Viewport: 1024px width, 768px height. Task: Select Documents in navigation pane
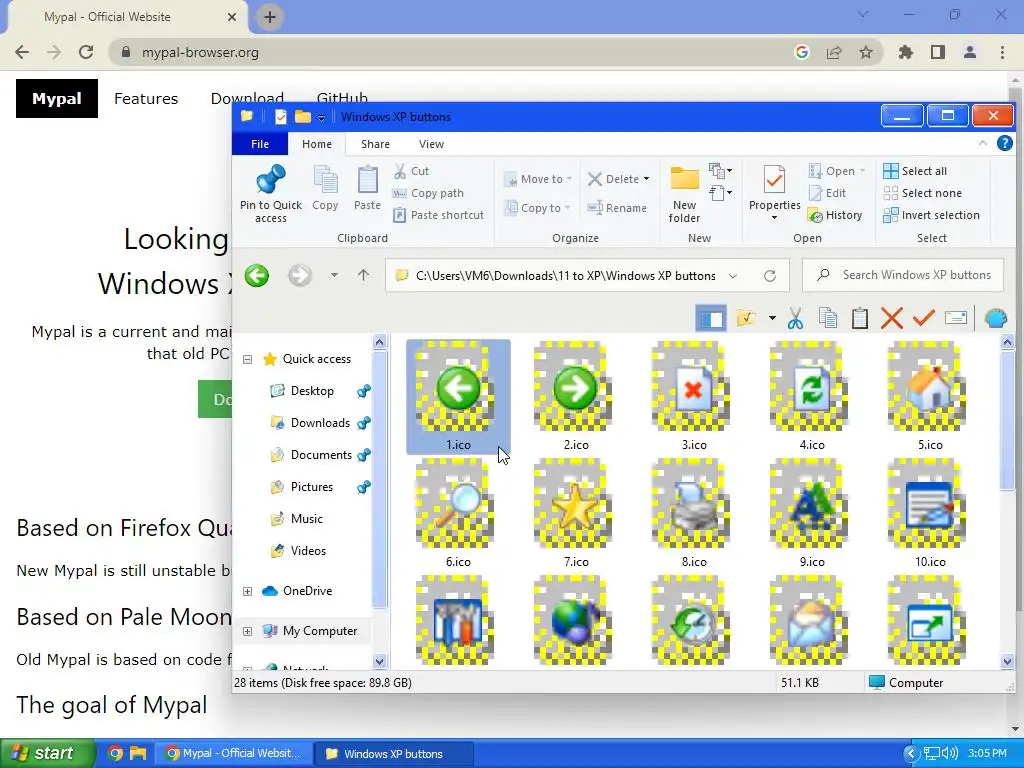click(321, 455)
